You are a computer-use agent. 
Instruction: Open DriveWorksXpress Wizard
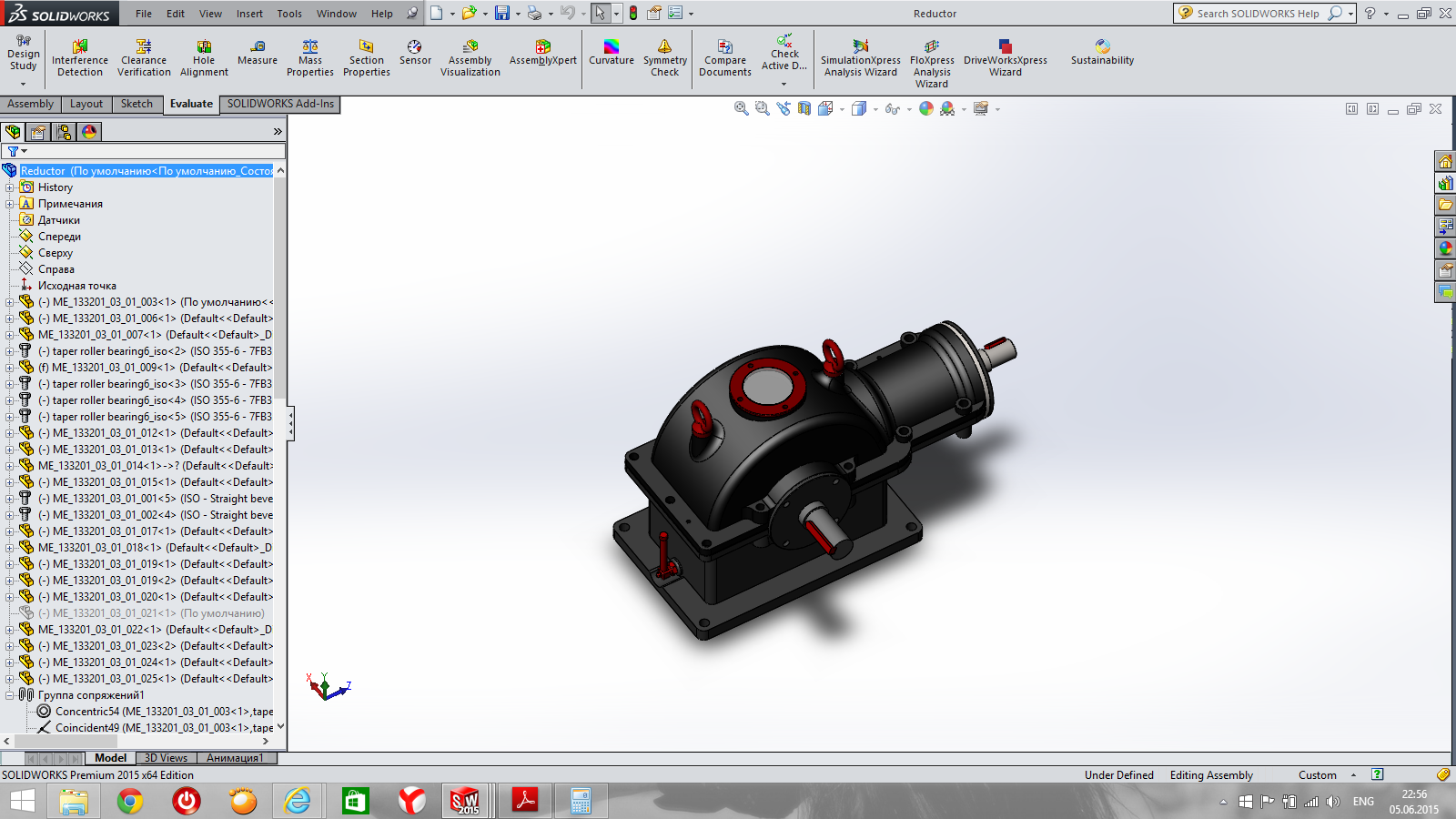point(1006,58)
